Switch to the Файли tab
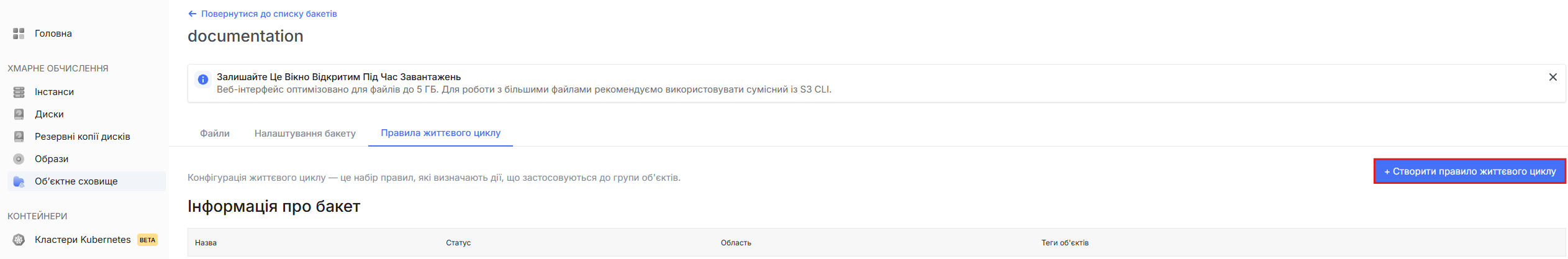Screen dimensions: 1568x259 [215, 134]
